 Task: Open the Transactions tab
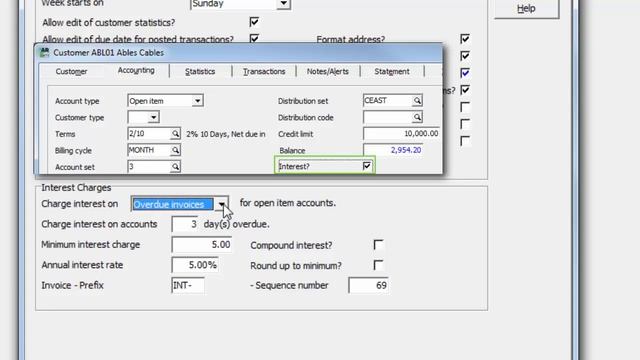coord(264,71)
